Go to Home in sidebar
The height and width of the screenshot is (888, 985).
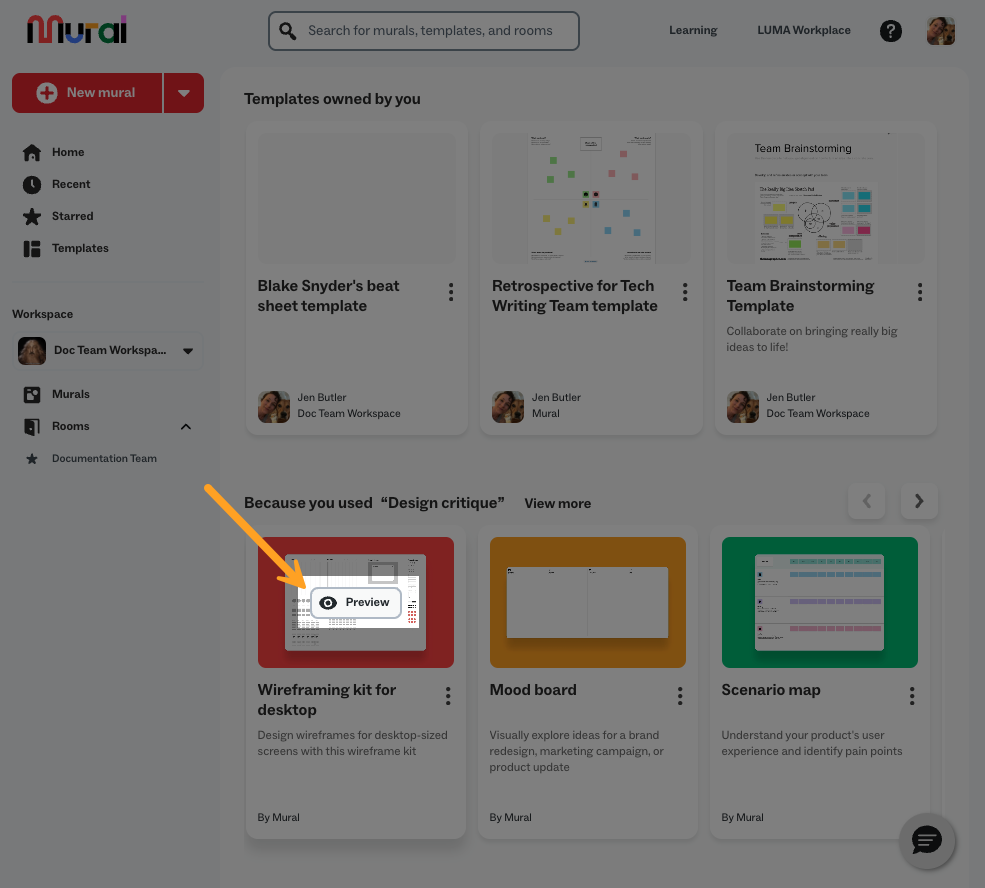[x=68, y=153]
